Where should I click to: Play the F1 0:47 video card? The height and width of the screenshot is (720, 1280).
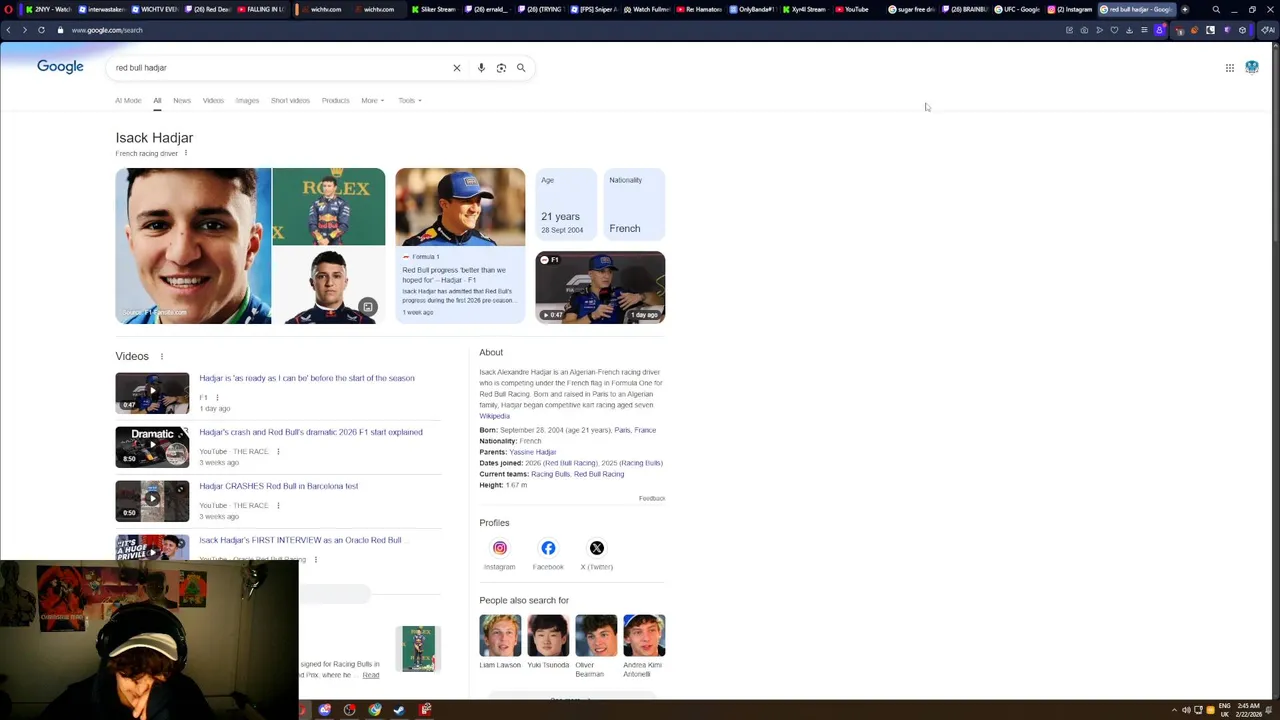[x=600, y=287]
